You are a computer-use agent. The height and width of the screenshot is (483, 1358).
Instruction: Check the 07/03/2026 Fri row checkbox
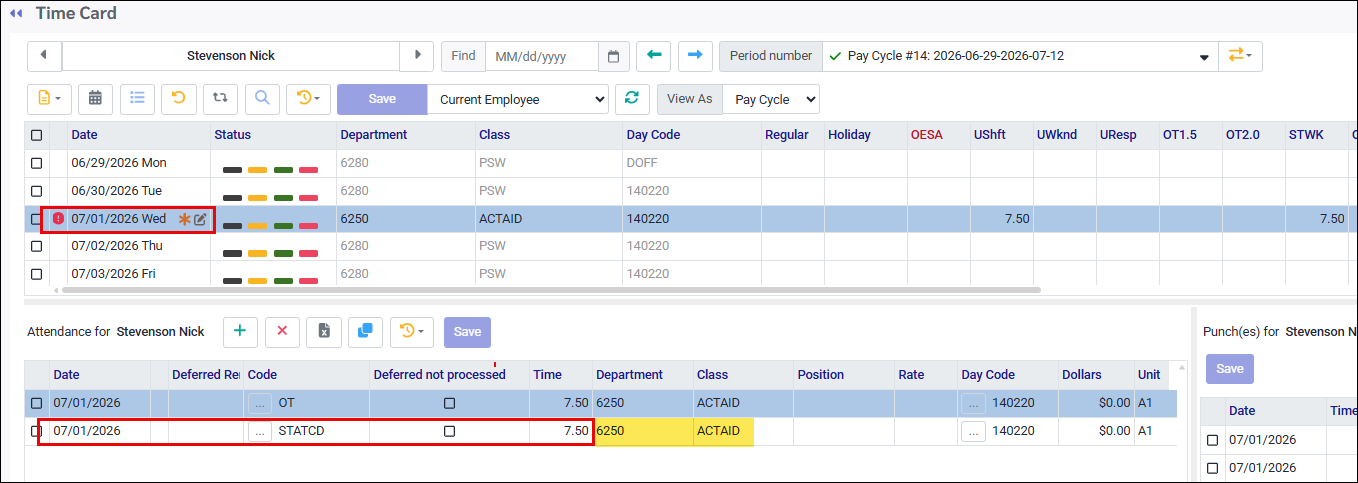point(36,274)
